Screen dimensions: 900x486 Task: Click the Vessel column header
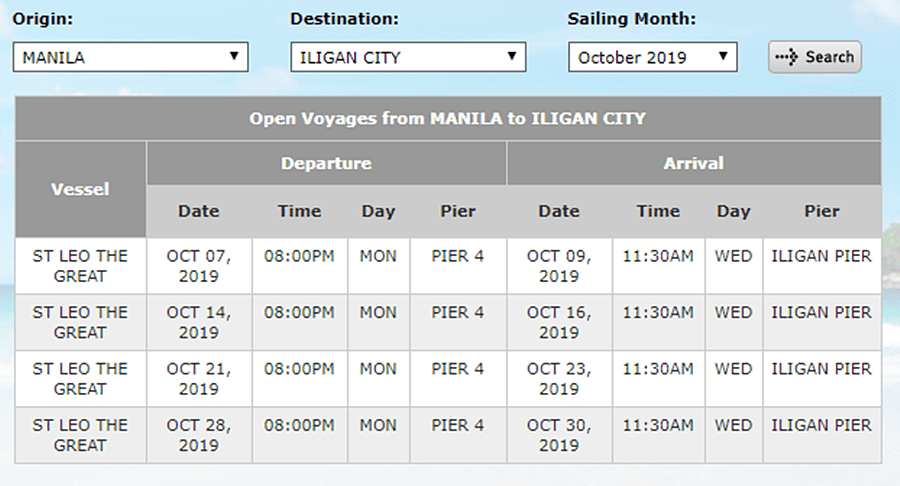point(80,188)
